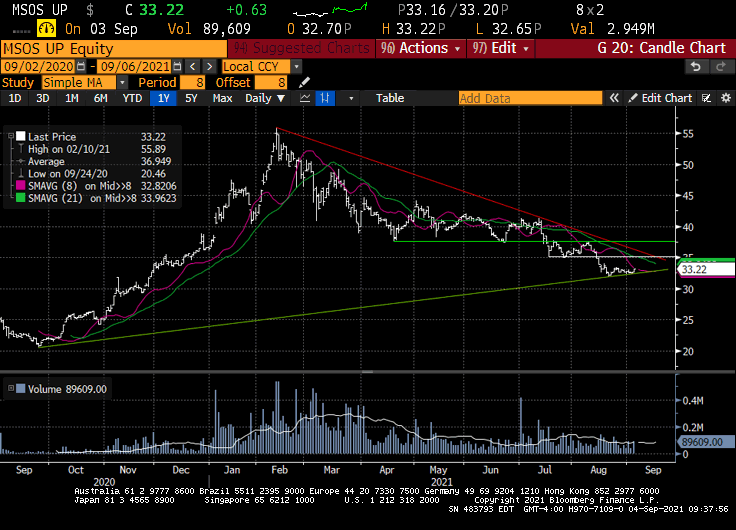Select the Max time range tab
Screen dimensions: 736x530
coord(222,98)
